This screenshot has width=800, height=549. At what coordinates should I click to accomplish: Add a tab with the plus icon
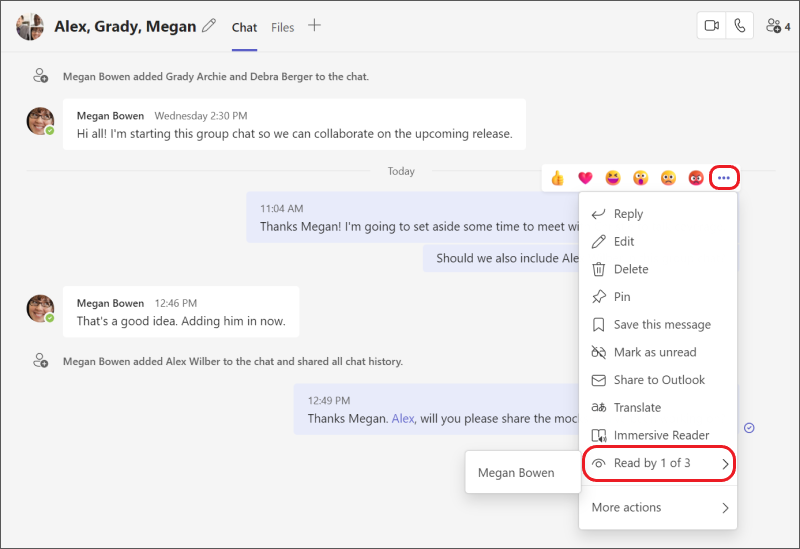pos(314,26)
